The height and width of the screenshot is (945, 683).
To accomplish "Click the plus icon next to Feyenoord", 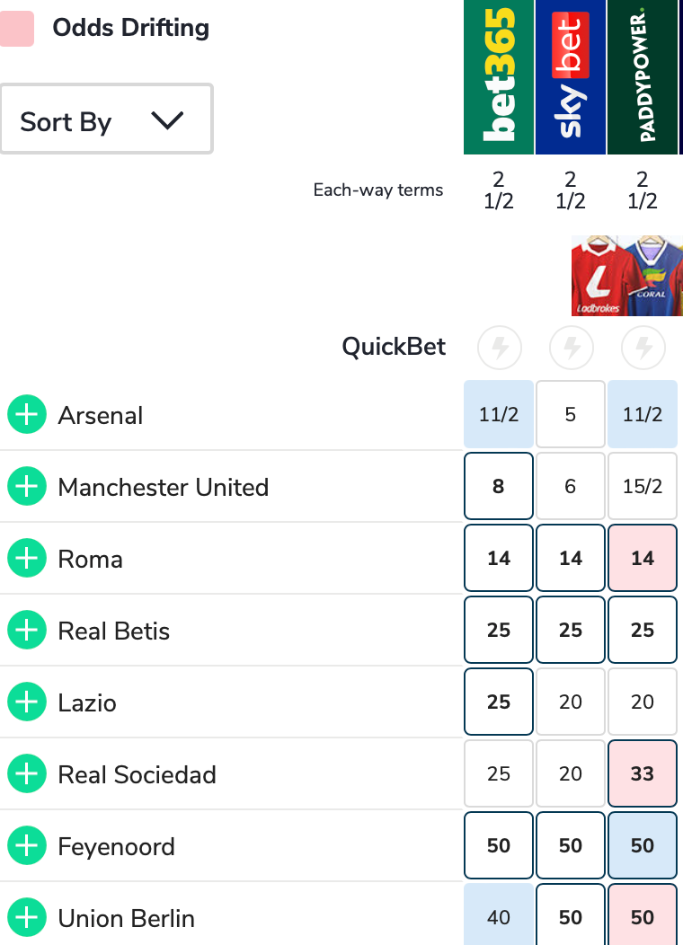I will tap(27, 846).
